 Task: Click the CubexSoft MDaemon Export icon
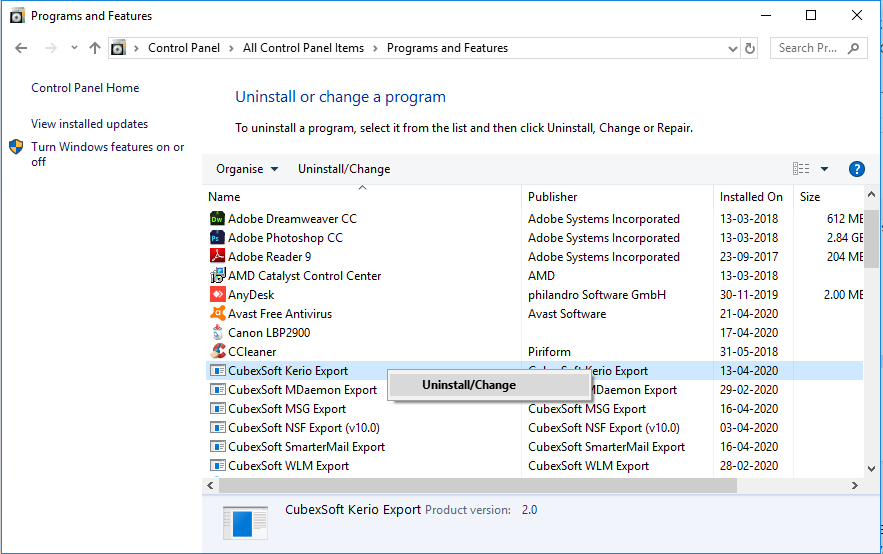tap(217, 390)
